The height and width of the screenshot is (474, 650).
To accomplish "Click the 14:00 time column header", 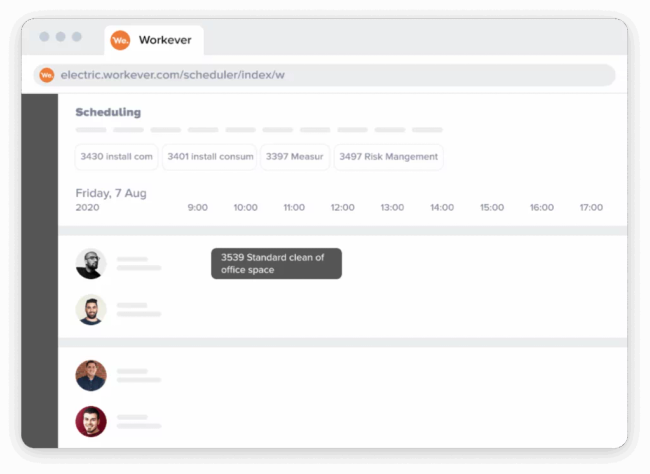I will (x=442, y=207).
